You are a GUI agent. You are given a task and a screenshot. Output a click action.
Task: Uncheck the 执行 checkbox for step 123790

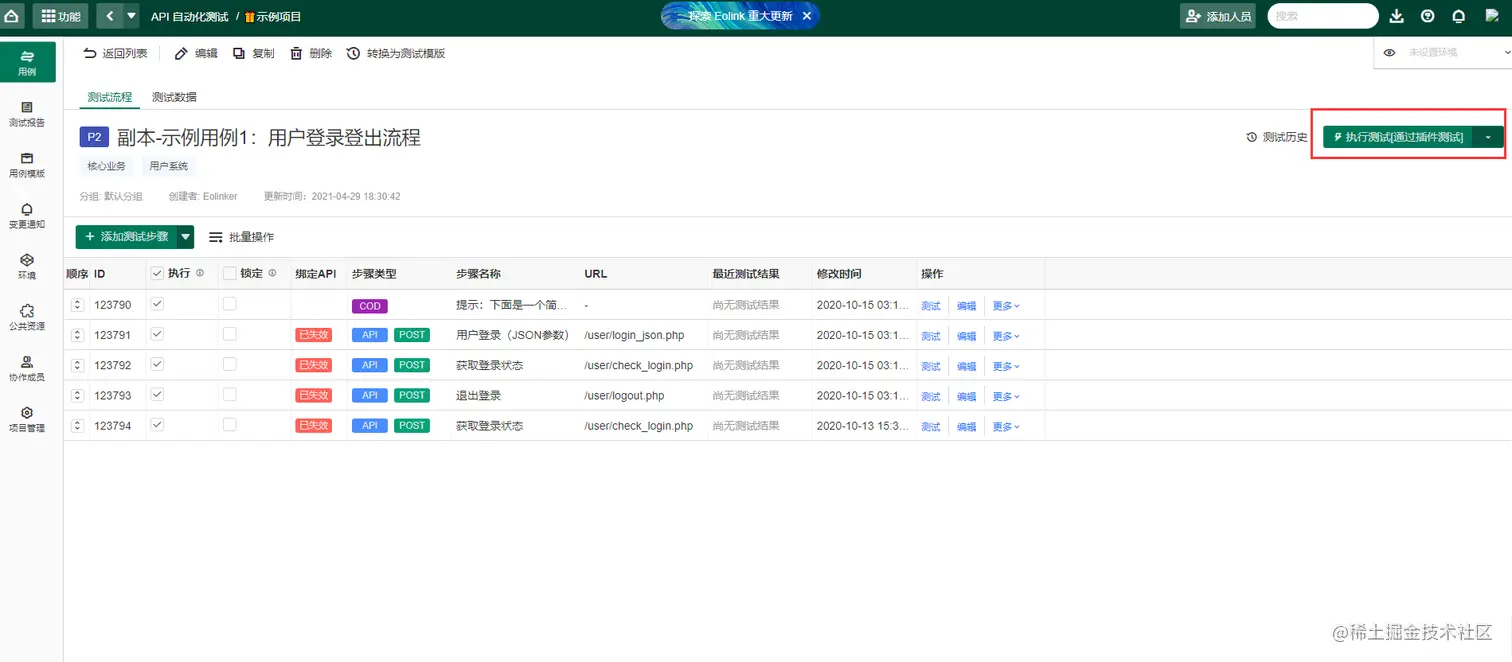pos(156,305)
